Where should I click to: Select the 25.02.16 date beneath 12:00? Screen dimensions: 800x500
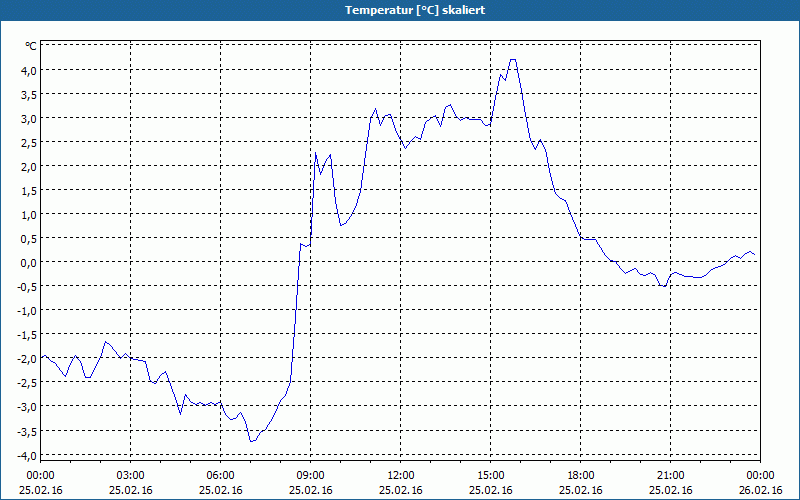point(401,490)
